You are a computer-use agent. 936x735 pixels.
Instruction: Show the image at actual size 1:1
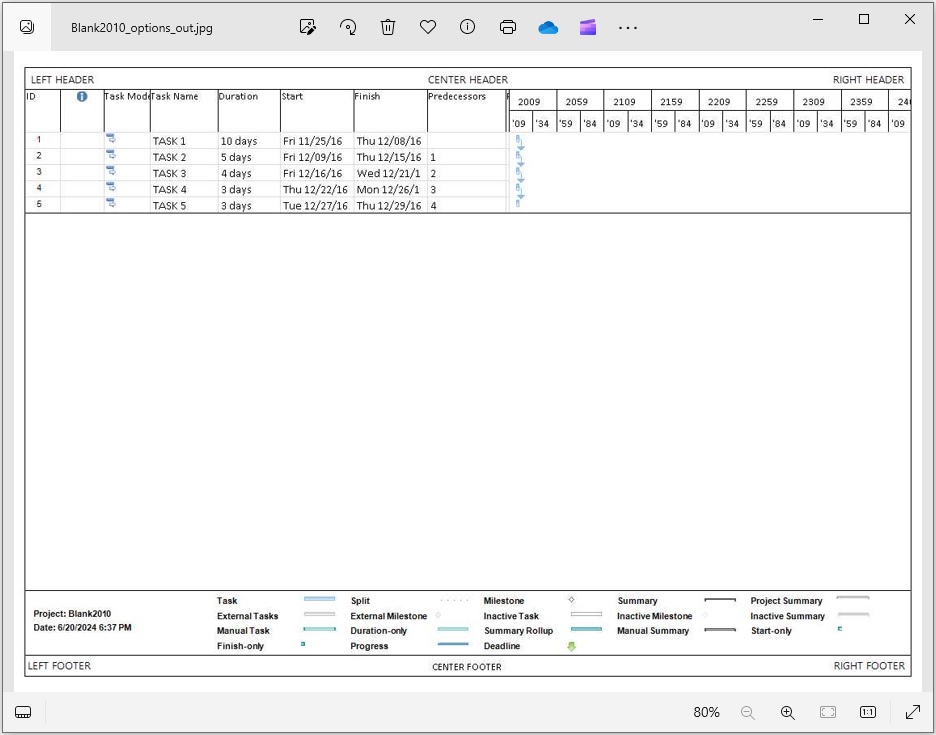(868, 712)
